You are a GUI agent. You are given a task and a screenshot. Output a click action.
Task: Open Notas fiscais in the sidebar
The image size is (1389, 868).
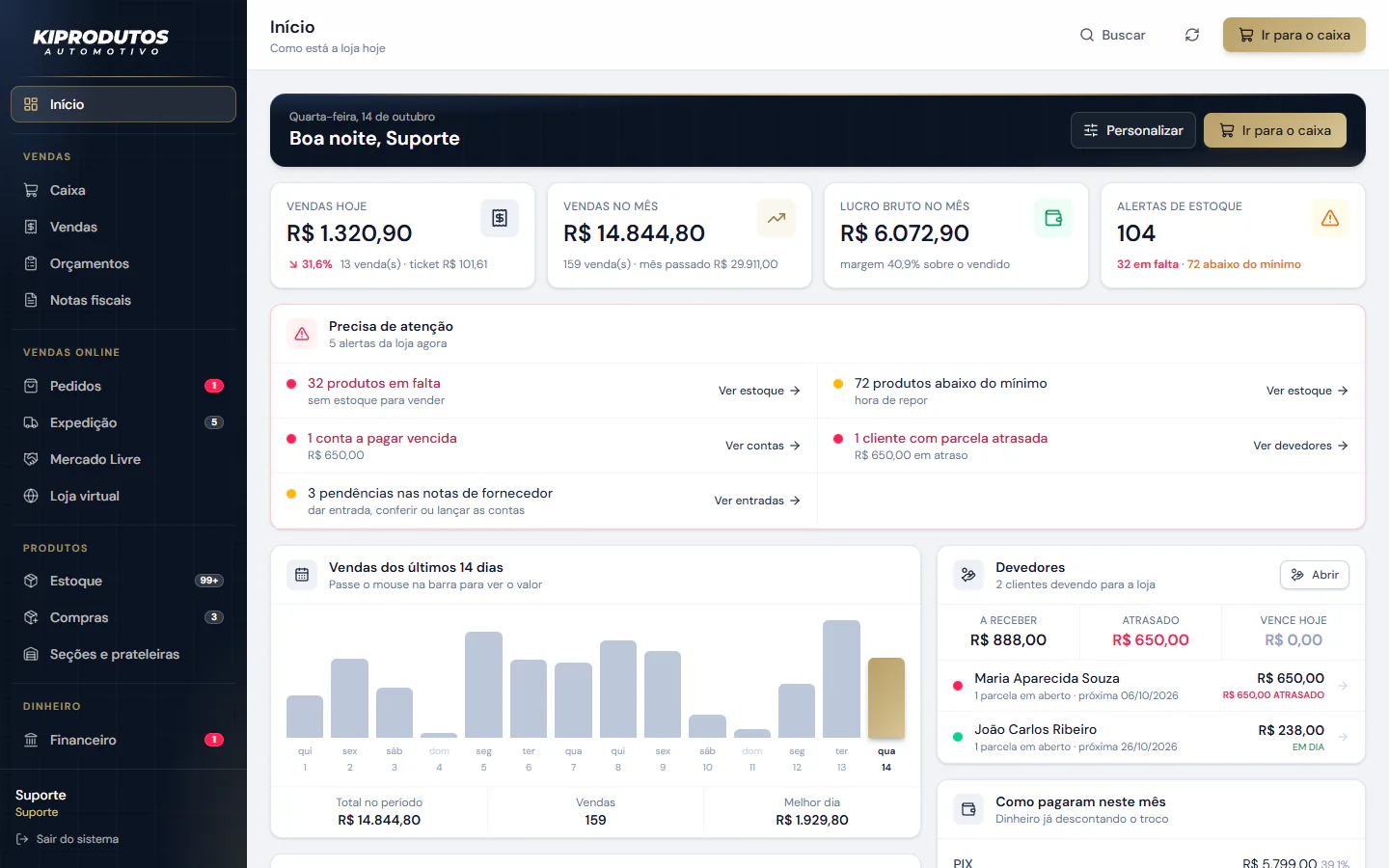(x=123, y=300)
